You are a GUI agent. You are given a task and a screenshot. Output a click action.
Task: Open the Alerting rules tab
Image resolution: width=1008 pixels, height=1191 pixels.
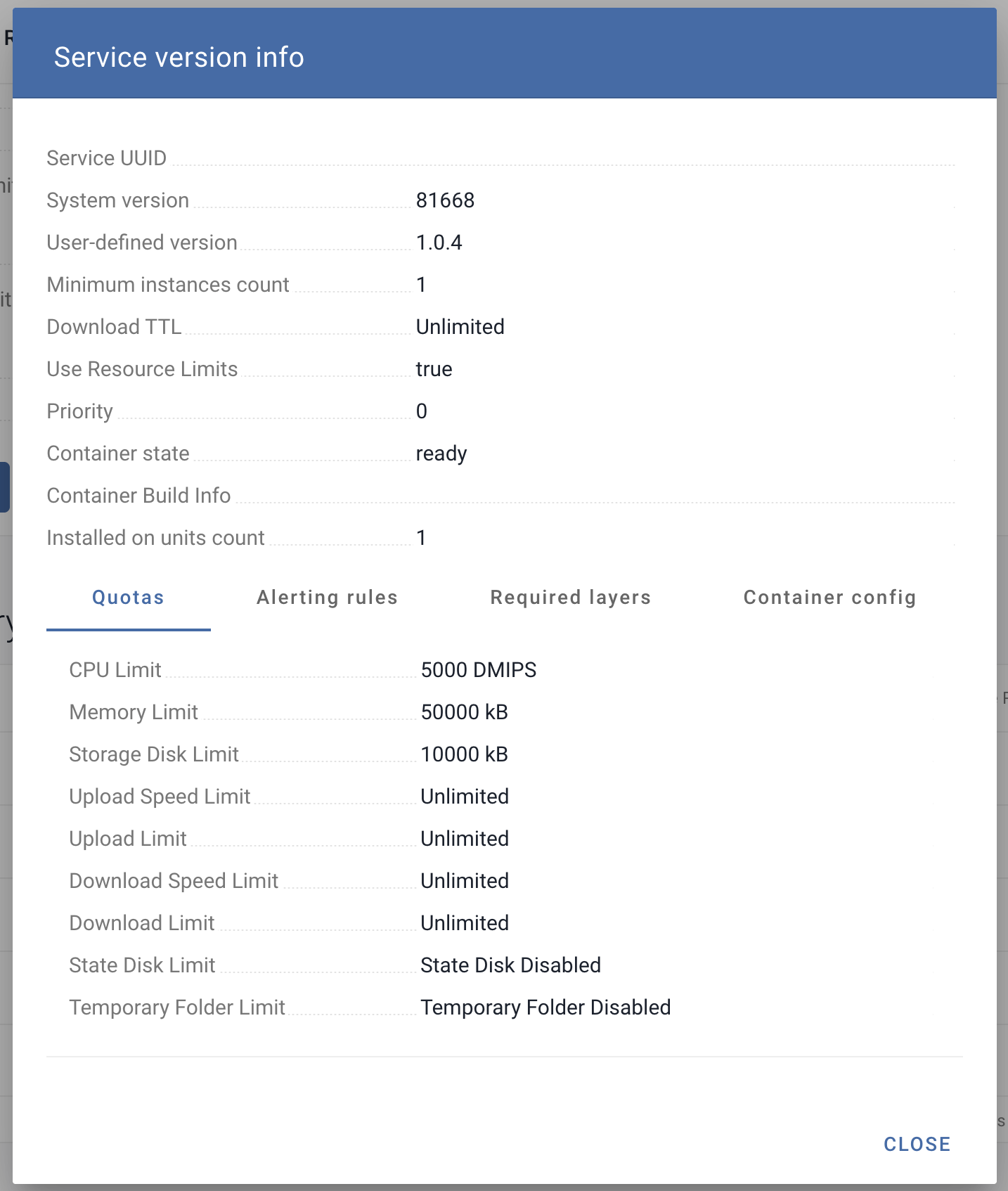pyautogui.click(x=327, y=598)
